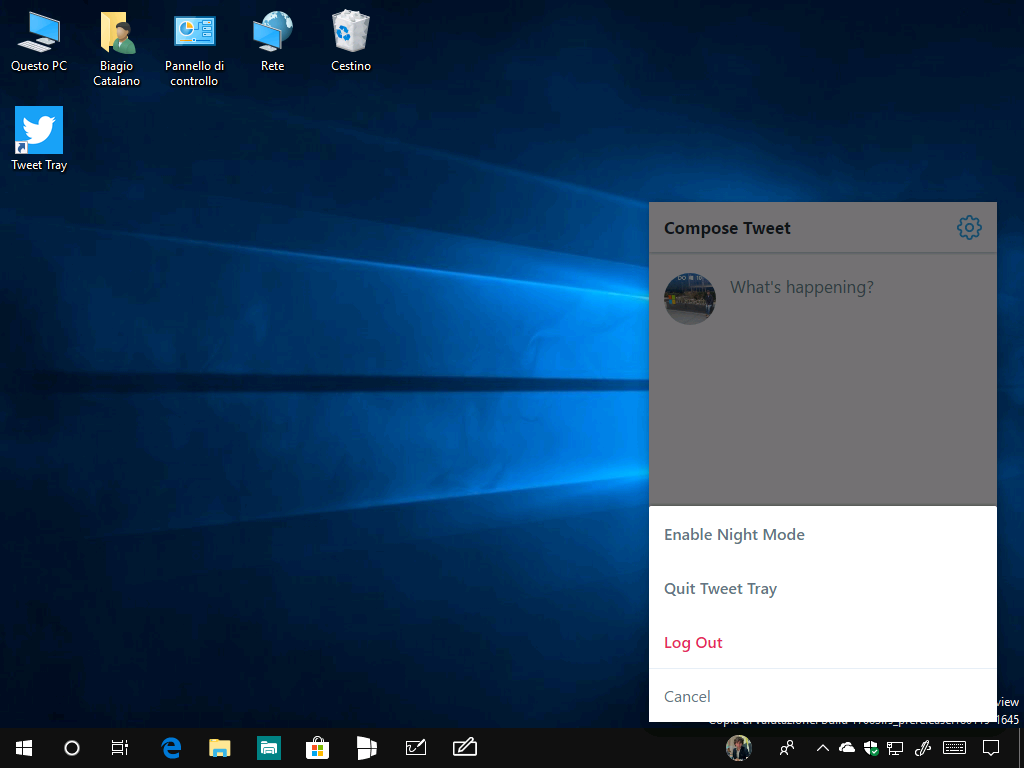Open Windows Ink Workspace pen icon

[x=923, y=748]
